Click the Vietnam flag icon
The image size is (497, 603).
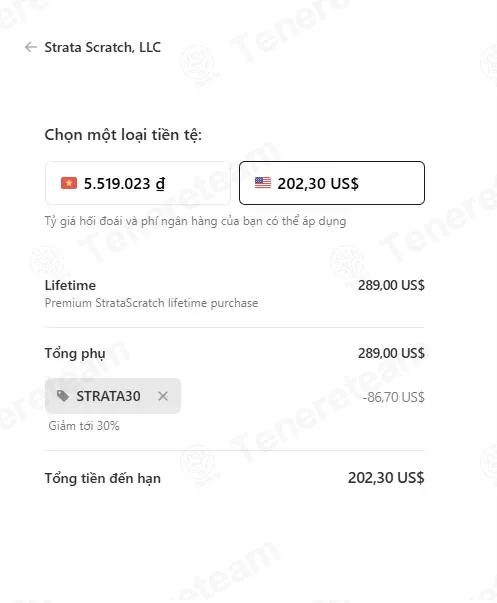coord(69,183)
